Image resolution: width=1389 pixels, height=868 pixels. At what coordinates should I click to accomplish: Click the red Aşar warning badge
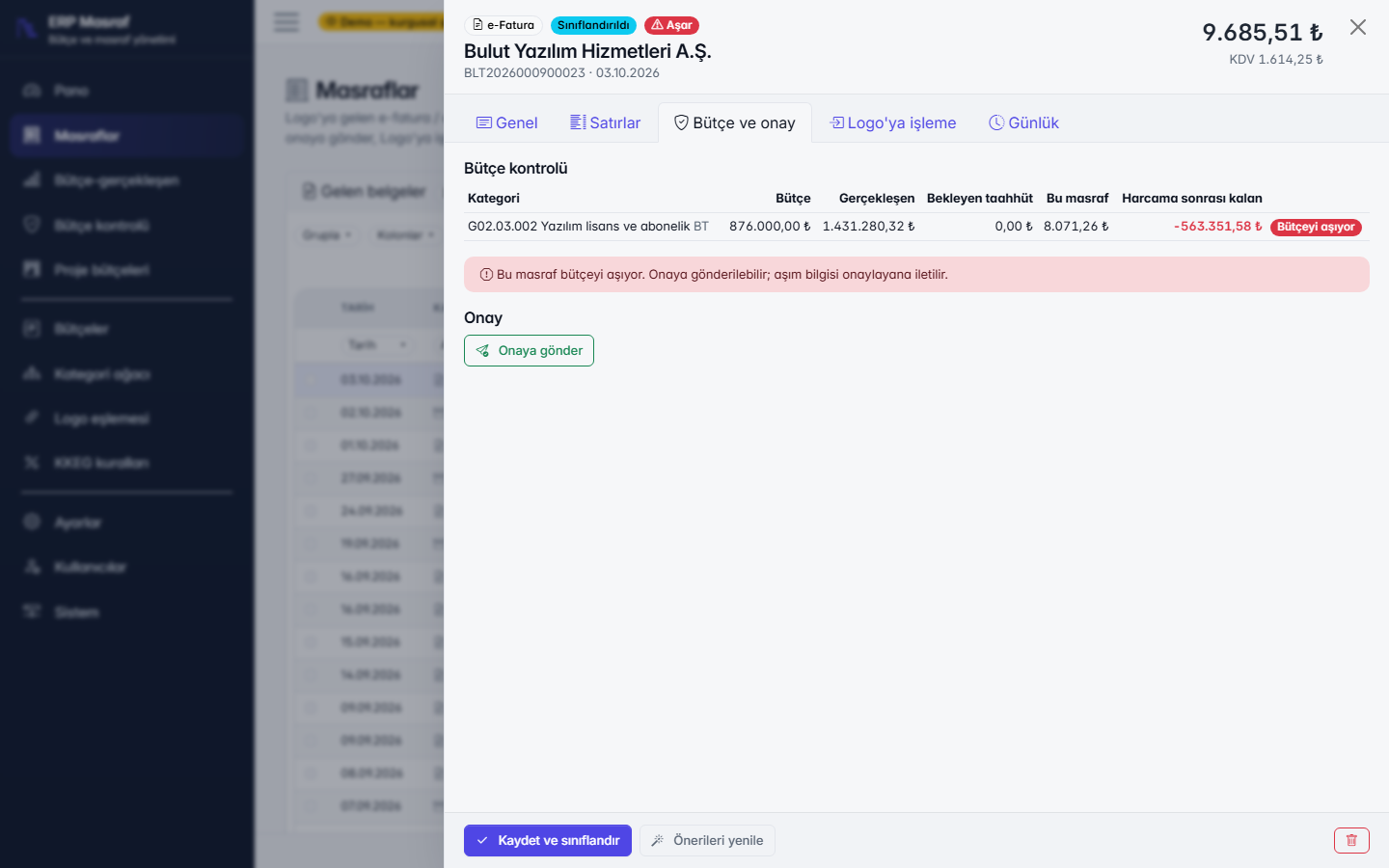click(671, 25)
